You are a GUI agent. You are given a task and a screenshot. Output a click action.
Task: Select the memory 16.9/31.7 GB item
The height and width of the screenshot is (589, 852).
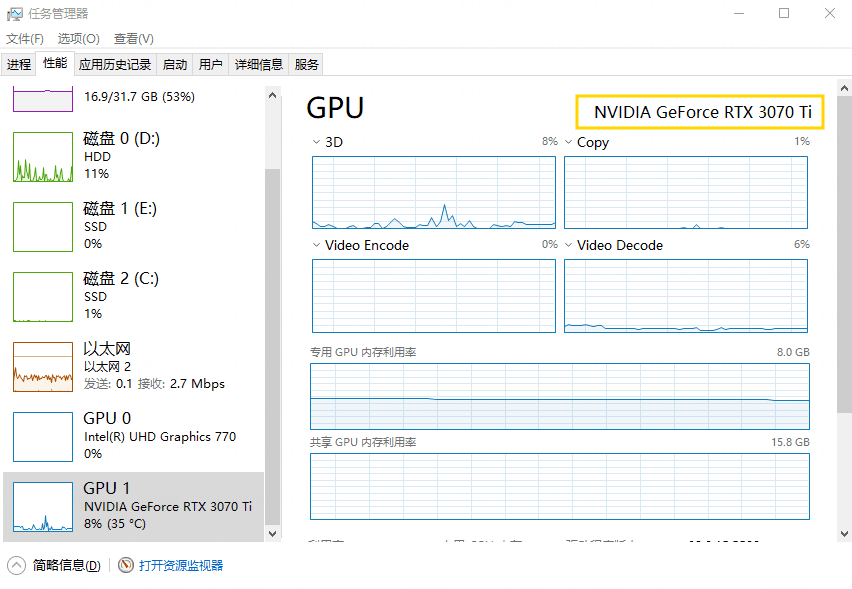134,99
